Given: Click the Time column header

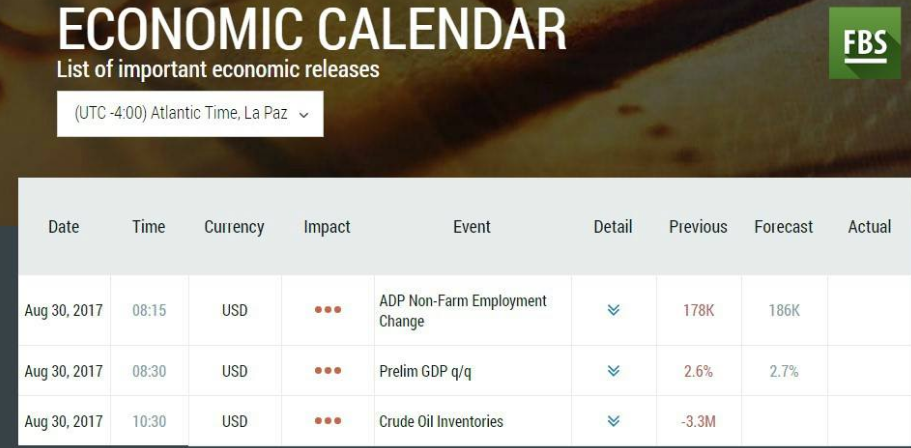Looking at the screenshot, I should click(149, 227).
